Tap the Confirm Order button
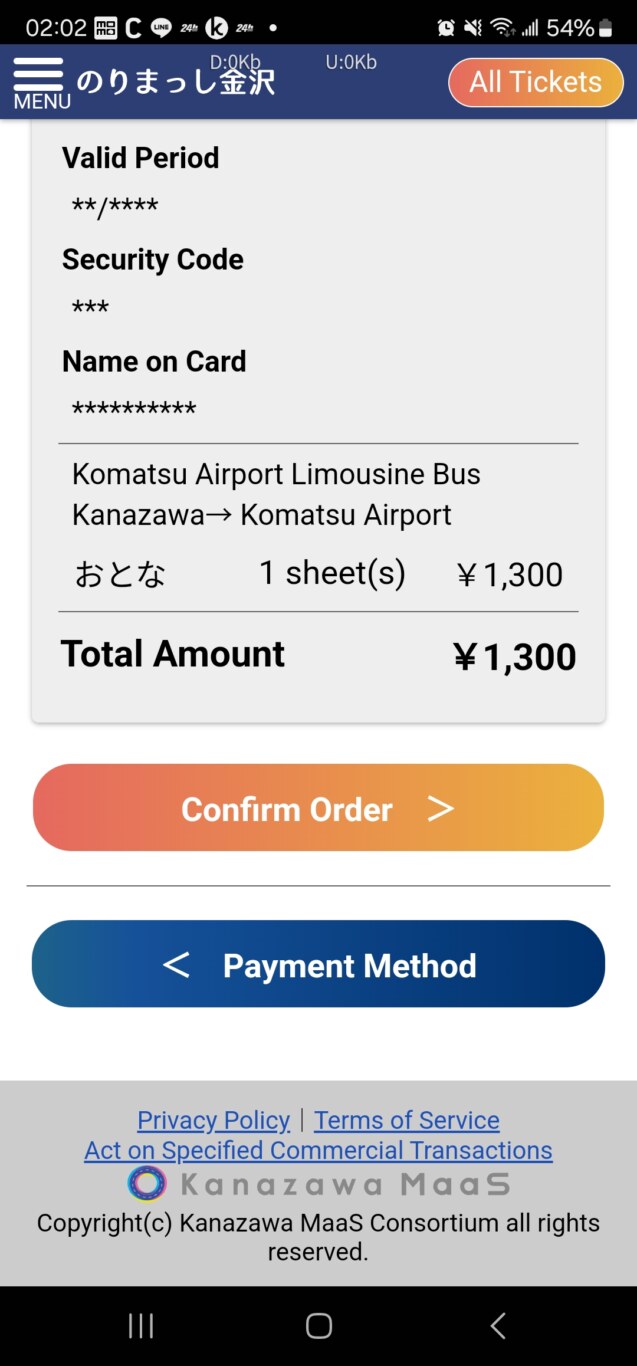This screenshot has height=1366, width=637. click(318, 808)
